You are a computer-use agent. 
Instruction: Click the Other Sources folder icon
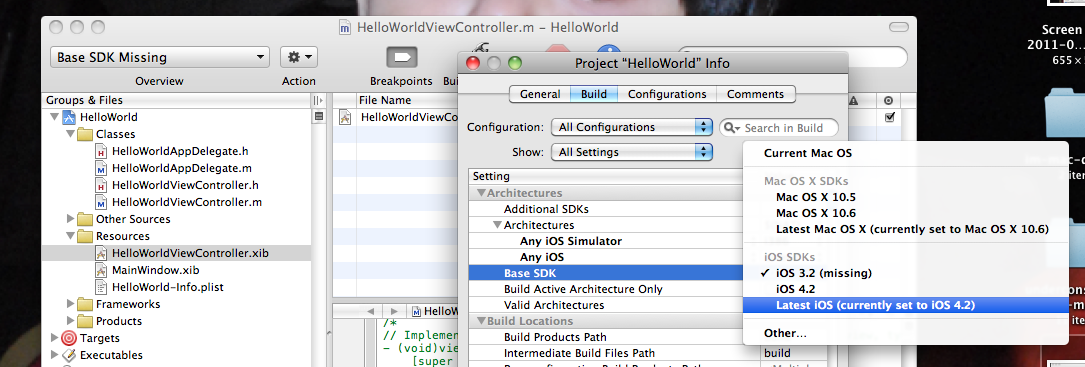84,220
